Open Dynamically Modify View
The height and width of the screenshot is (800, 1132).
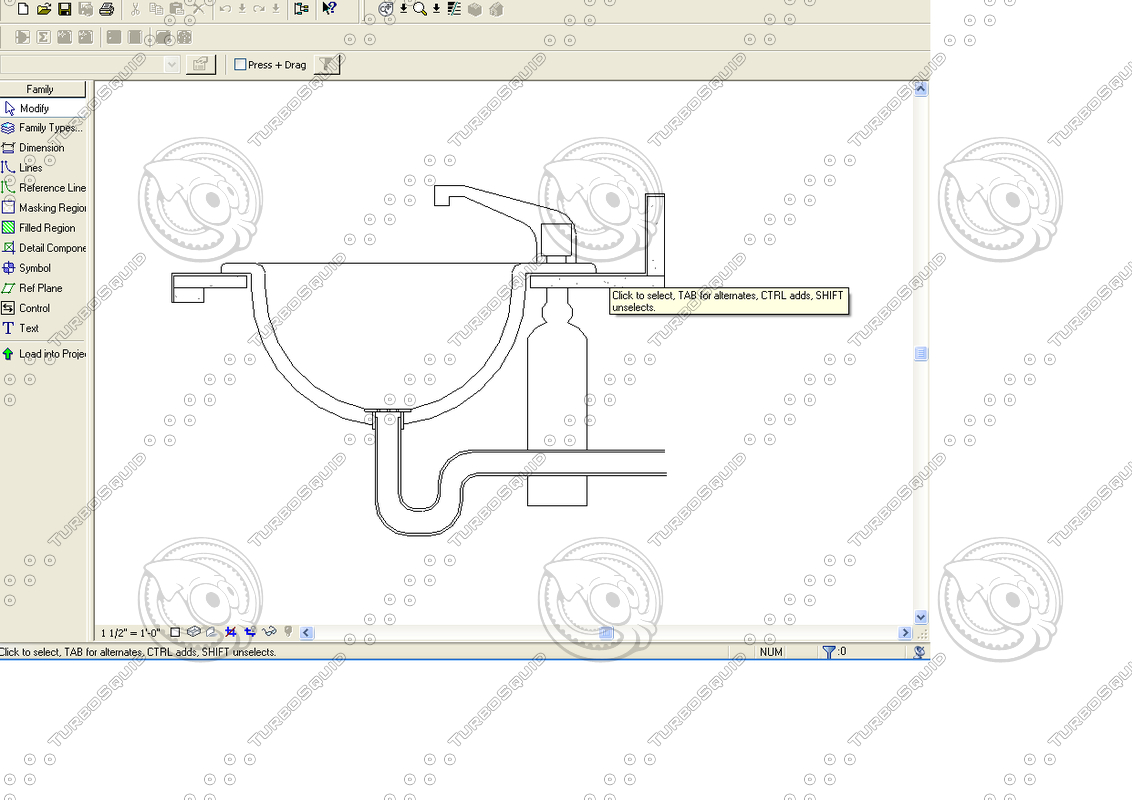pos(385,10)
